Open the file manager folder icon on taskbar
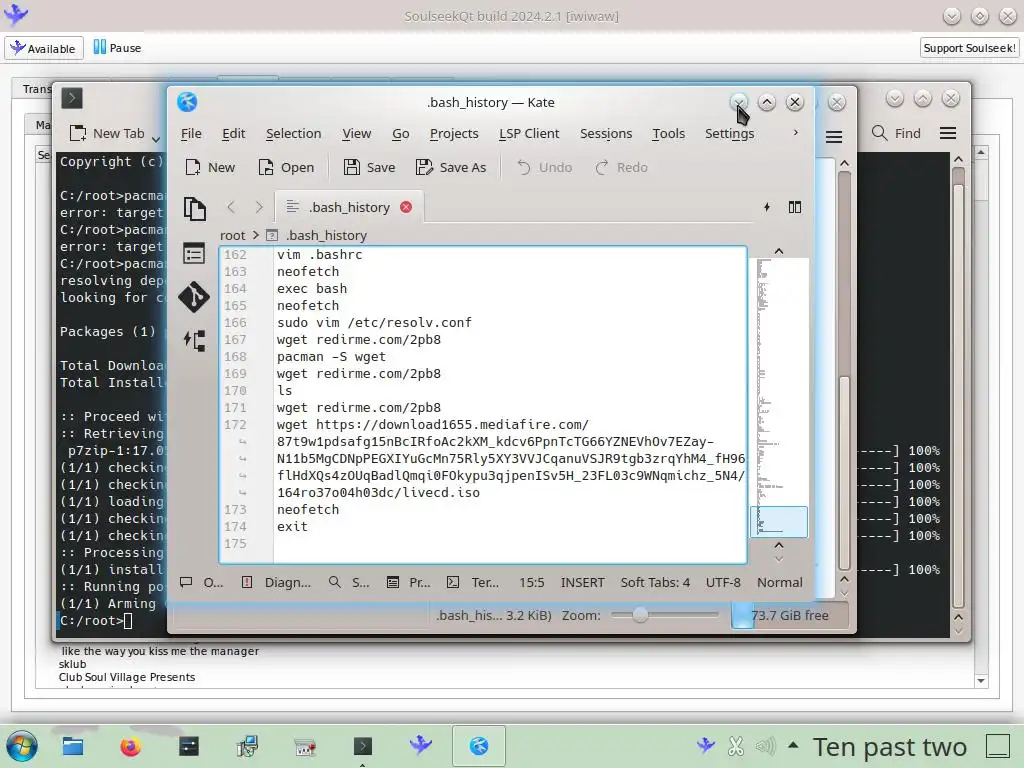The width and height of the screenshot is (1024, 768). point(72,746)
